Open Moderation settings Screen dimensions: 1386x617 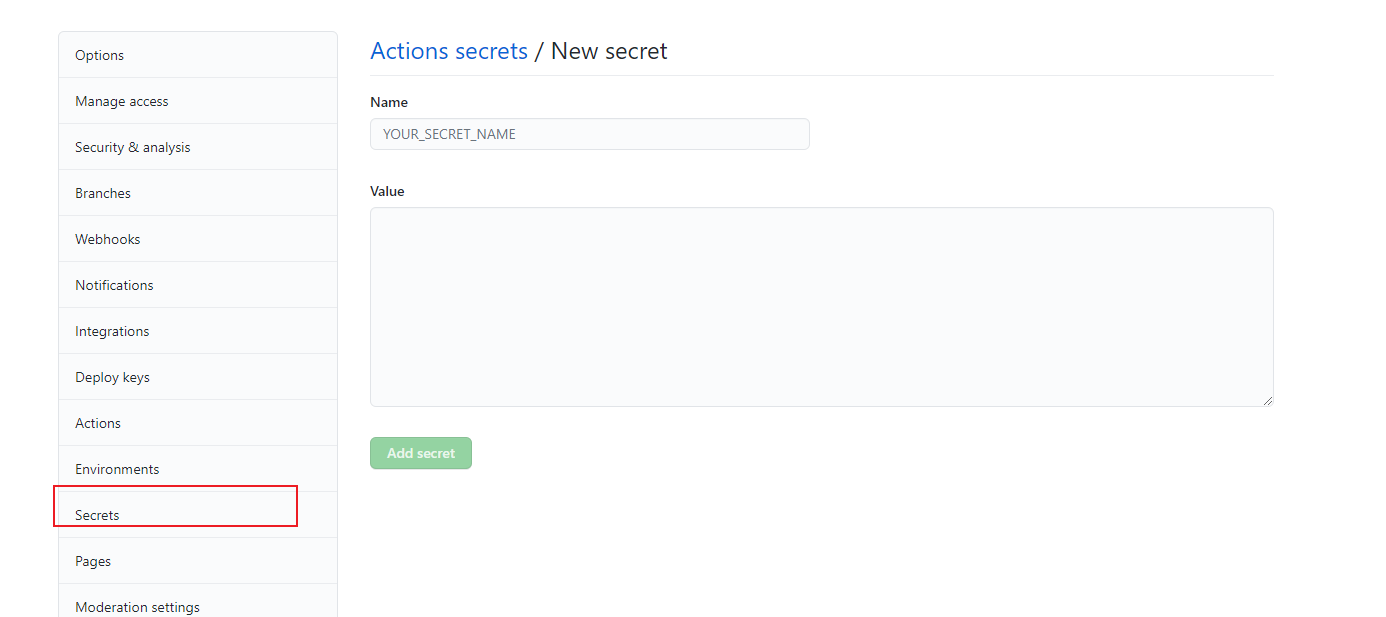tap(137, 606)
